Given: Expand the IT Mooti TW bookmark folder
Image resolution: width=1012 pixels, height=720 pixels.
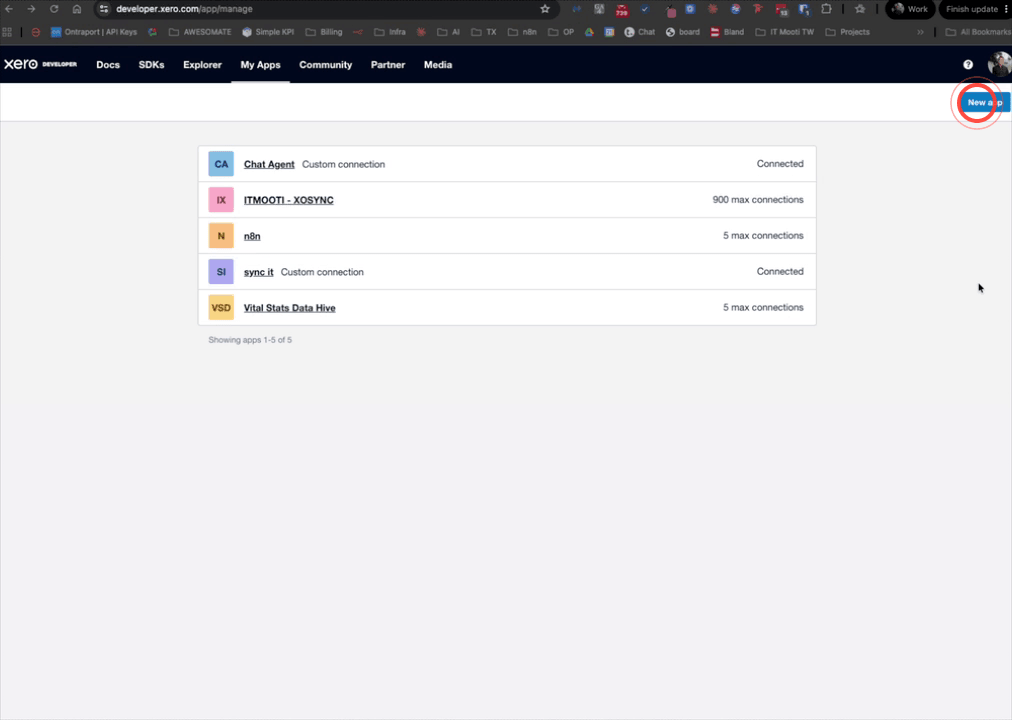Looking at the screenshot, I should pyautogui.click(x=784, y=32).
